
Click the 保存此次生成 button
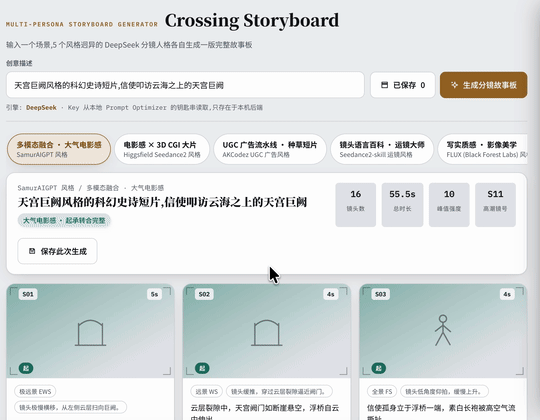tap(58, 251)
